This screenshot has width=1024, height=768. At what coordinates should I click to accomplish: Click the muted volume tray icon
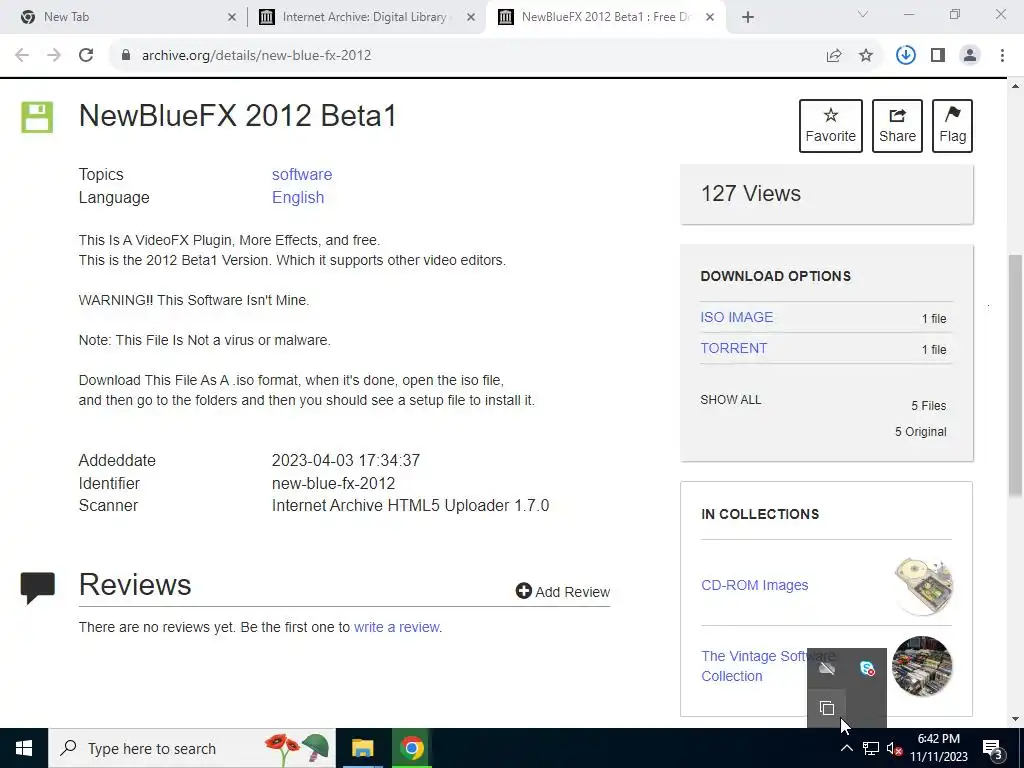pos(894,749)
